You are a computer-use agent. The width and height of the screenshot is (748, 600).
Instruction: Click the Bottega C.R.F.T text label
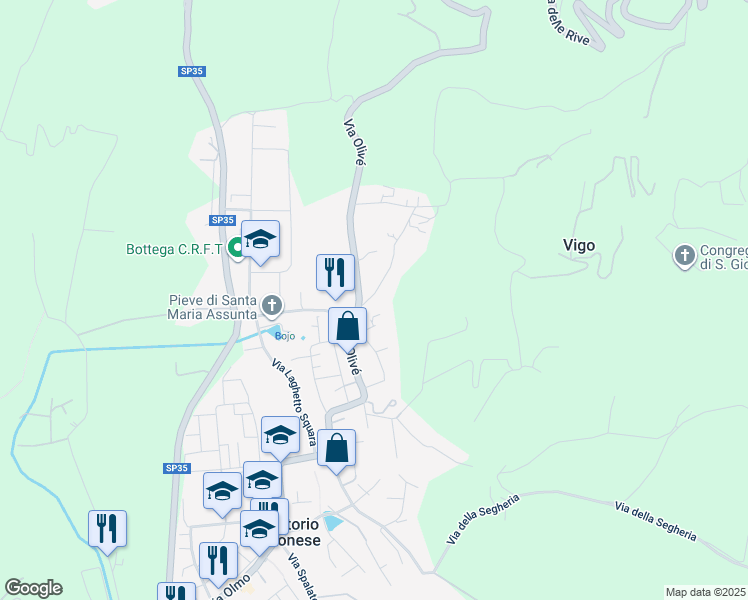pos(175,249)
